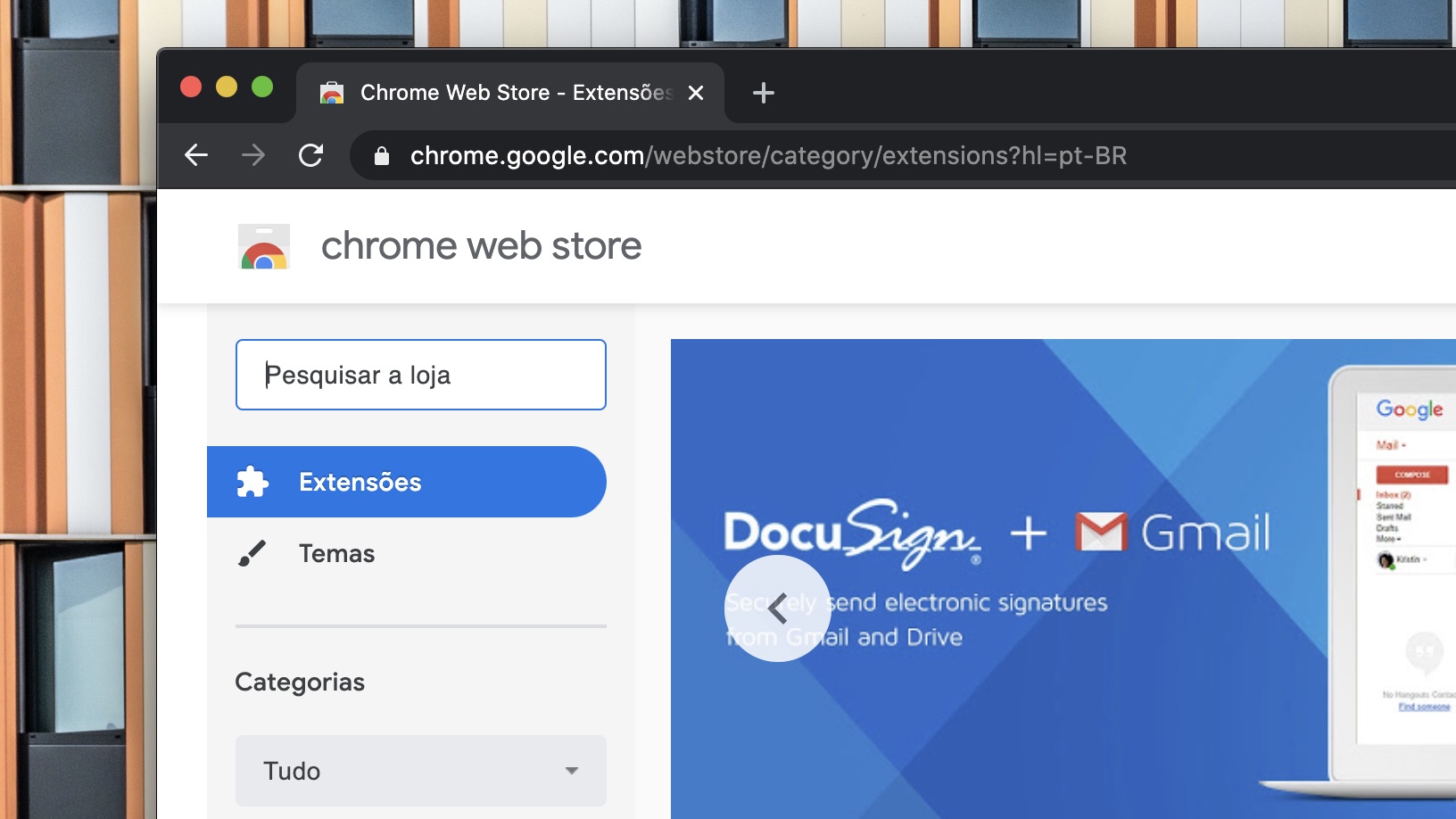Image resolution: width=1456 pixels, height=819 pixels.
Task: Select the Chrome Web Store – Extensões tab
Action: tap(510, 93)
